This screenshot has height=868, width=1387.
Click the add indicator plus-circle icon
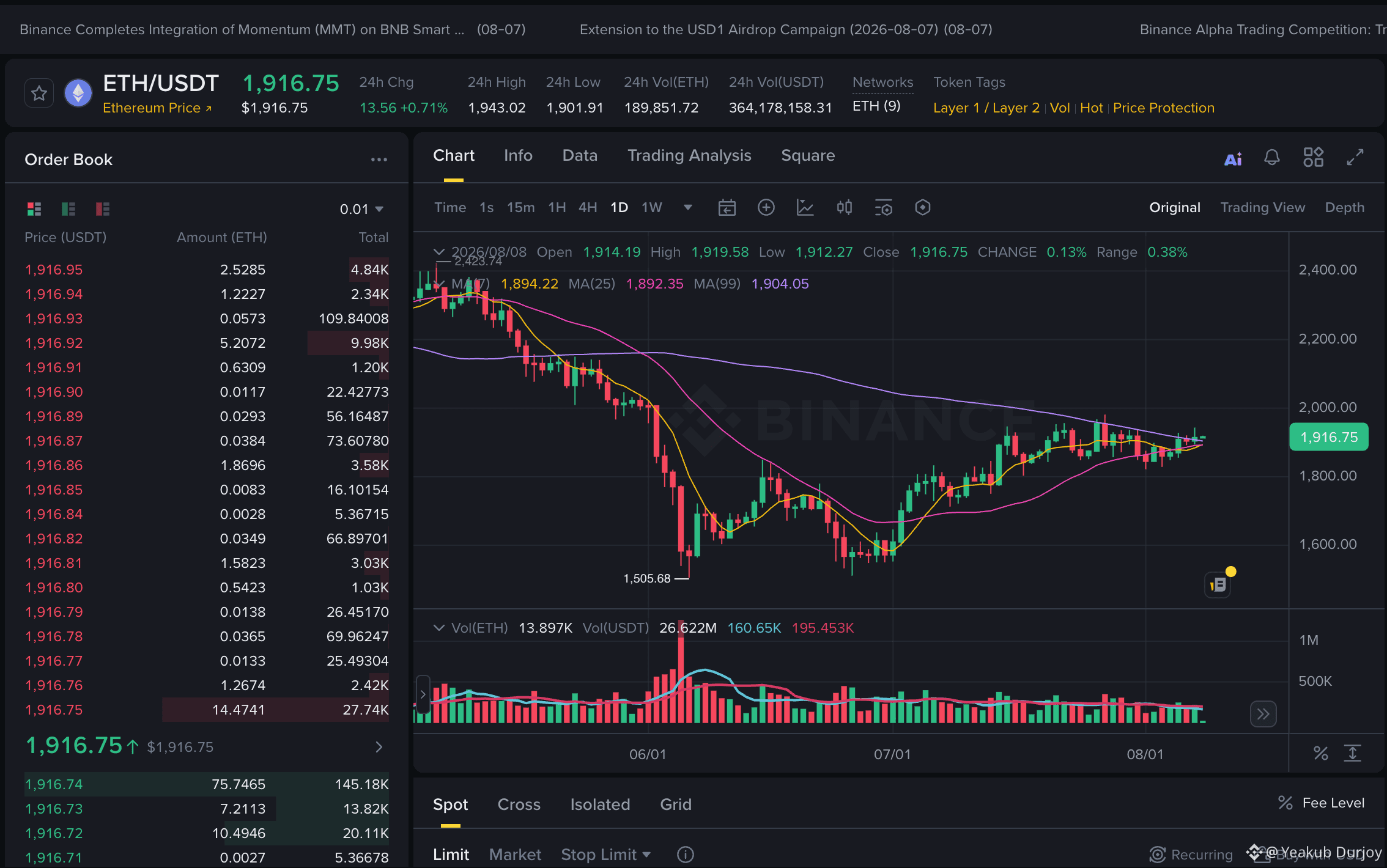pyautogui.click(x=766, y=207)
